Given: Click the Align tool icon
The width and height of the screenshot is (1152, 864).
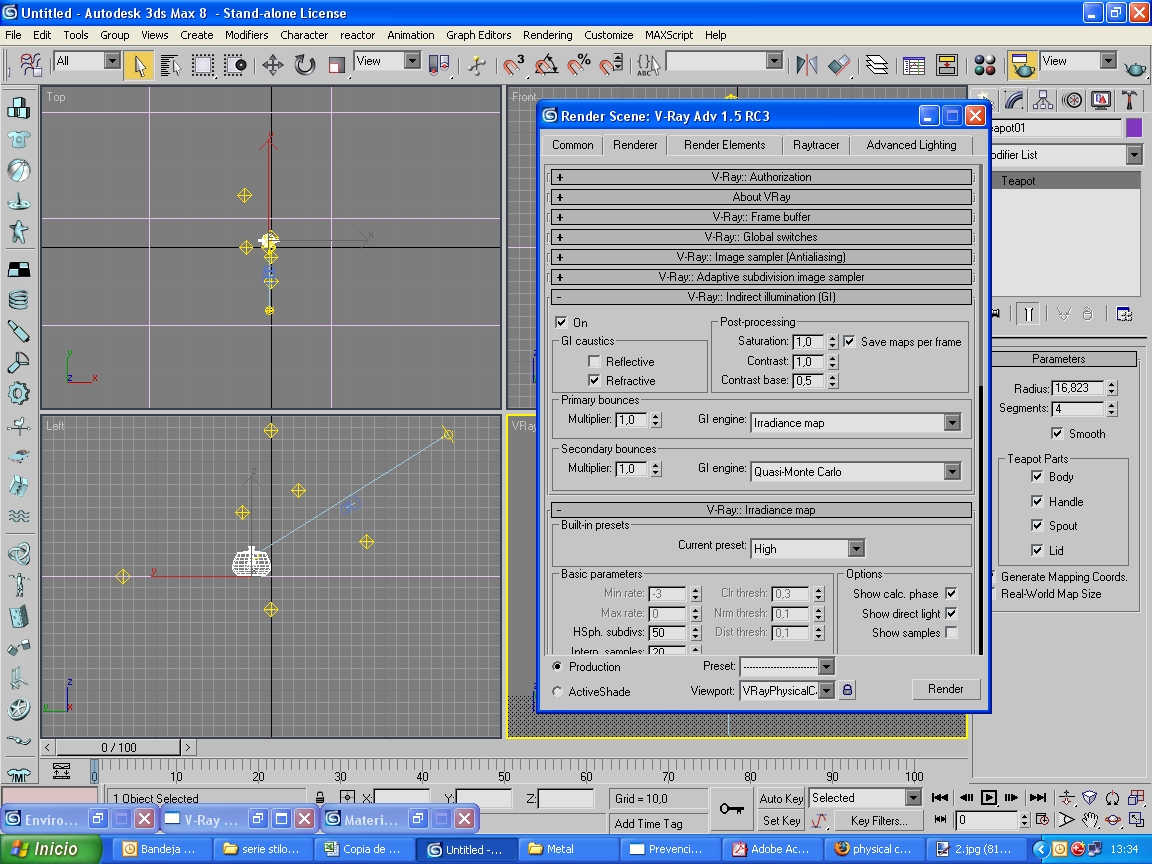Looking at the screenshot, I should tap(839, 65).
